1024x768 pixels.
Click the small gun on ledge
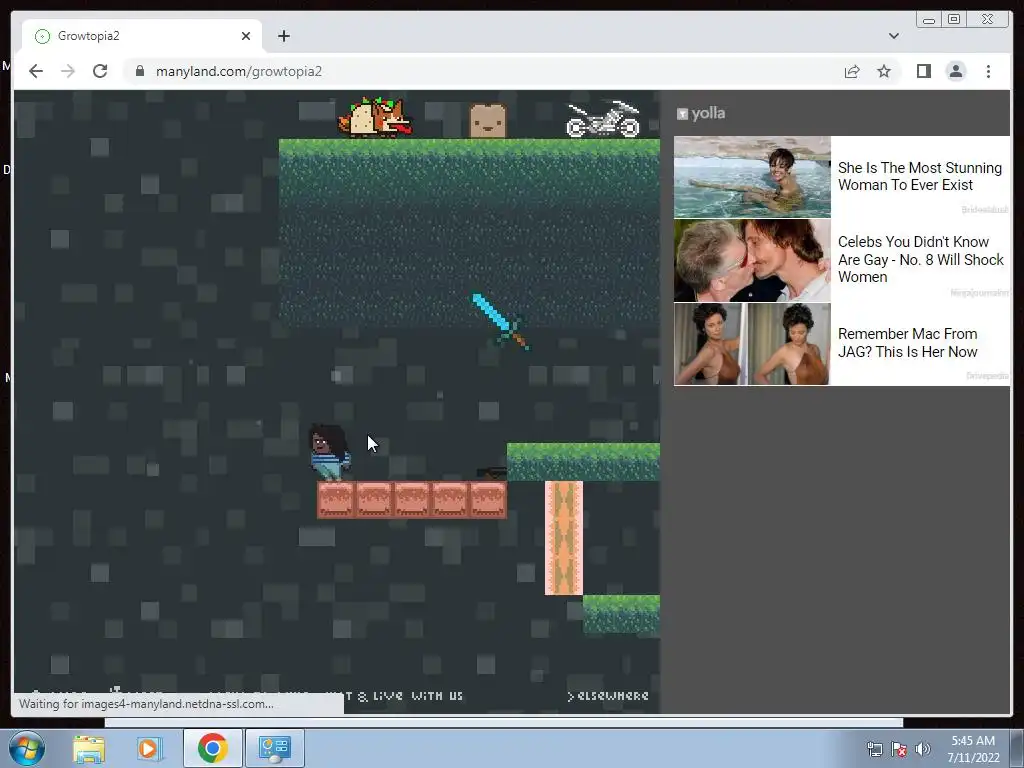pyautogui.click(x=492, y=472)
